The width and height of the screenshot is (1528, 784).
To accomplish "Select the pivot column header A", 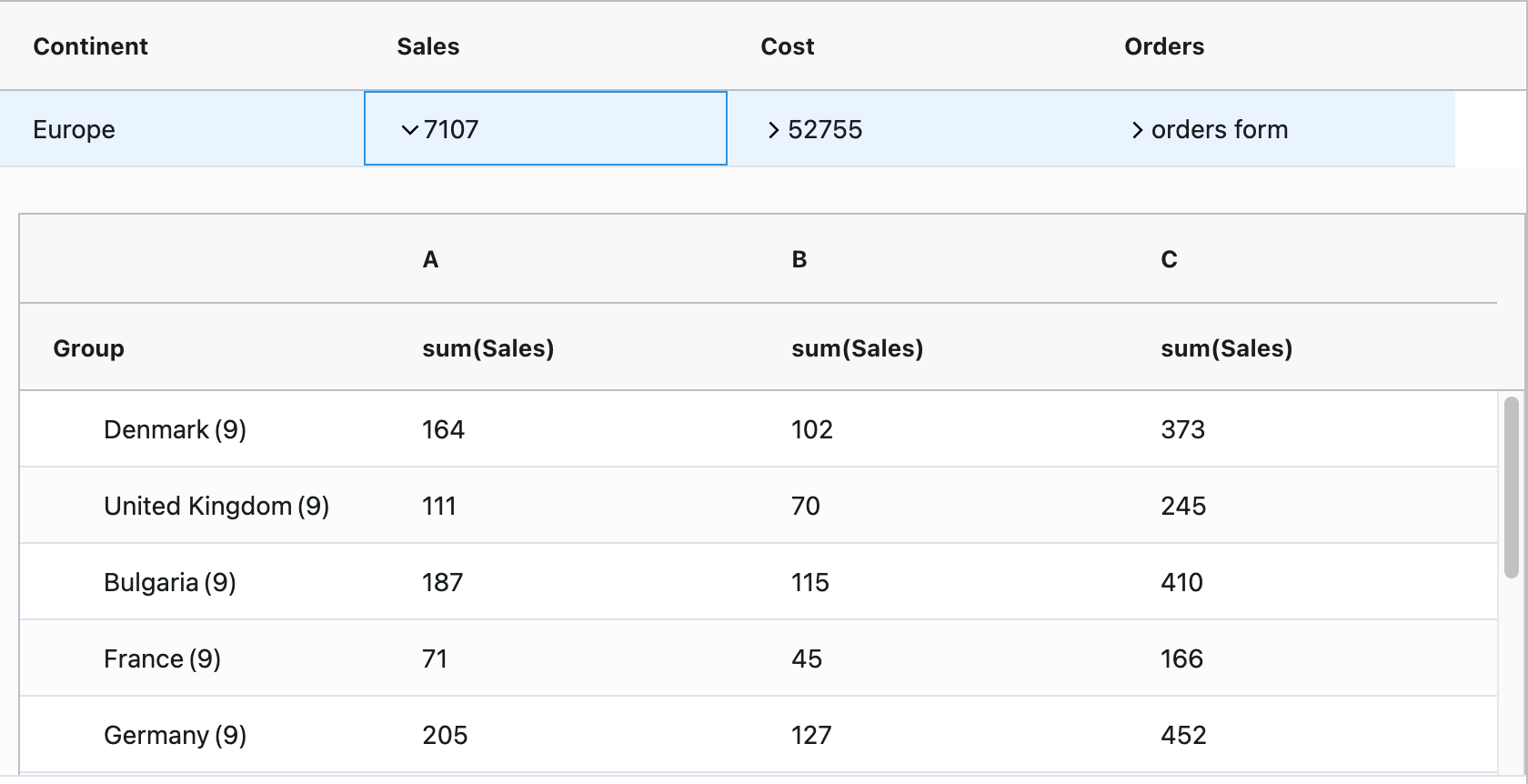I will [430, 260].
